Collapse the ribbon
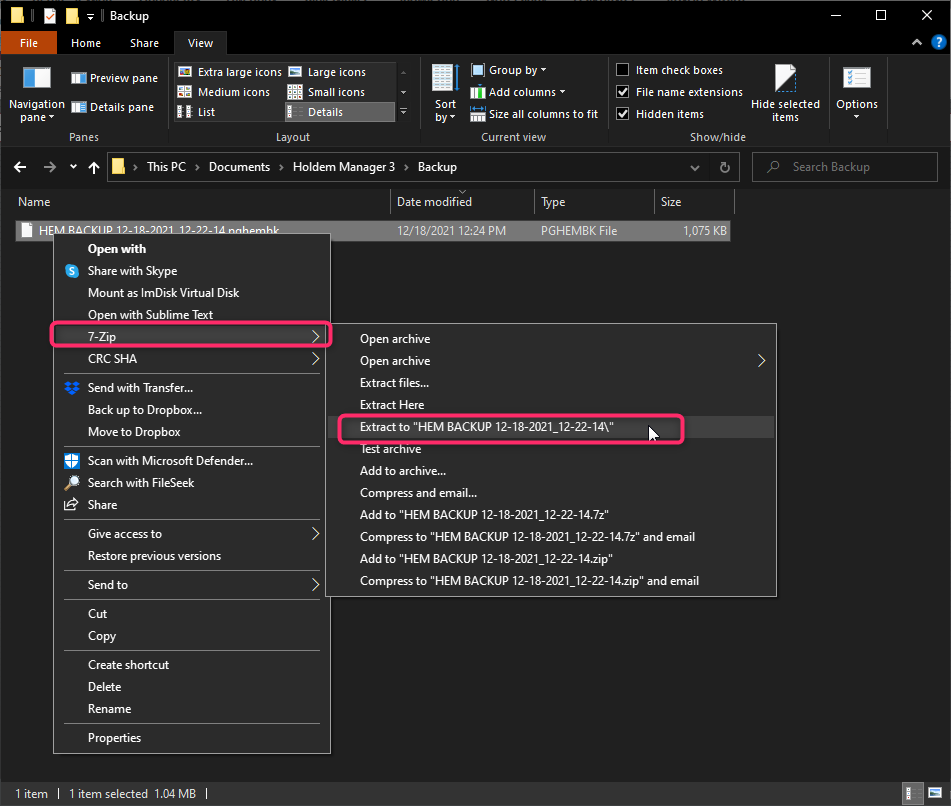This screenshot has height=806, width=951. [x=916, y=42]
